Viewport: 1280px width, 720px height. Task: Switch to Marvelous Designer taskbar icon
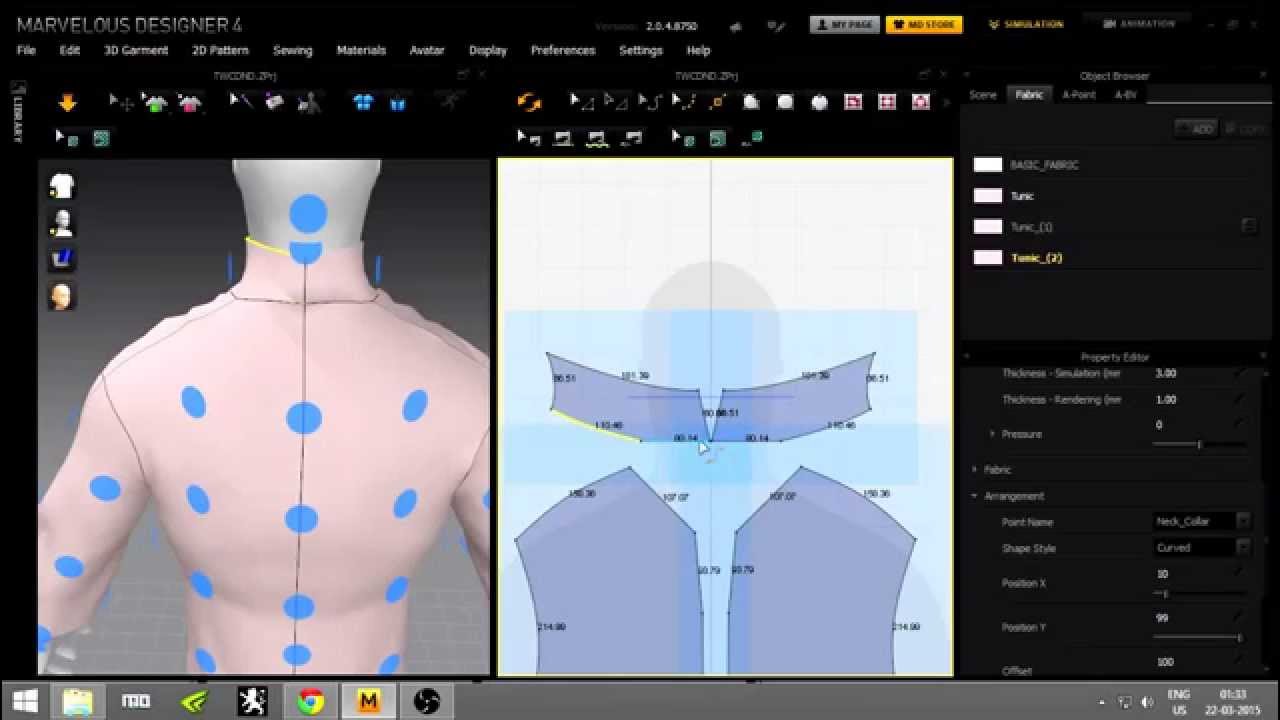click(368, 701)
